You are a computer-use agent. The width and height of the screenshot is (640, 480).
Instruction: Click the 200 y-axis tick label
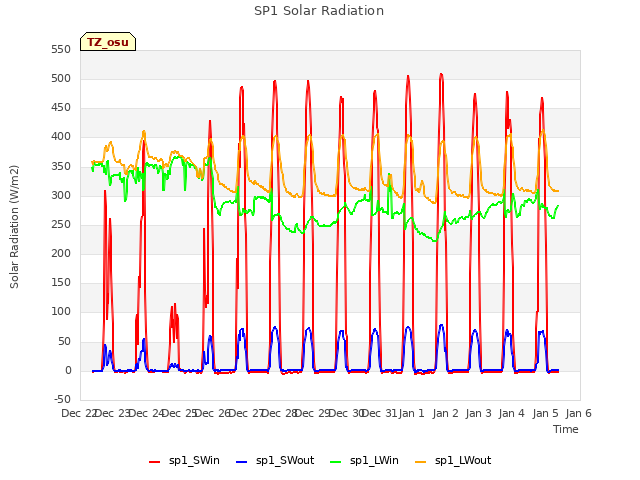pyautogui.click(x=61, y=253)
